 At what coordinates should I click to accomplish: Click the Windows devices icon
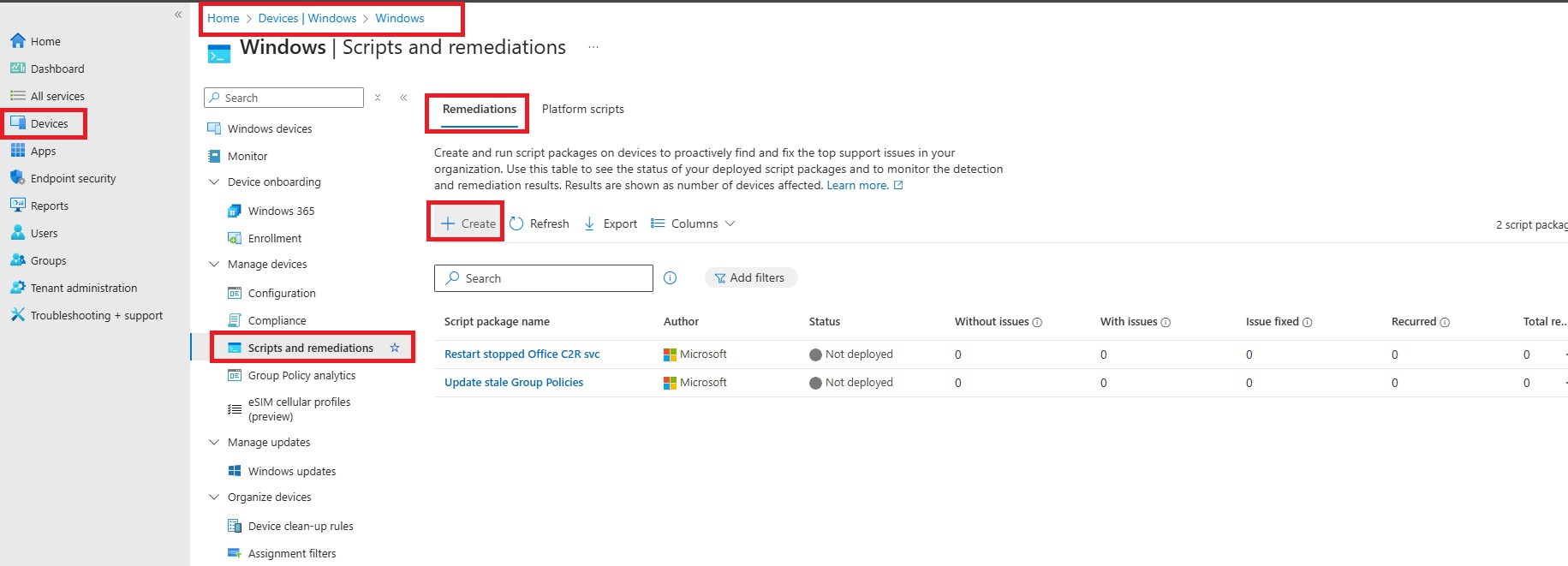pos(214,128)
